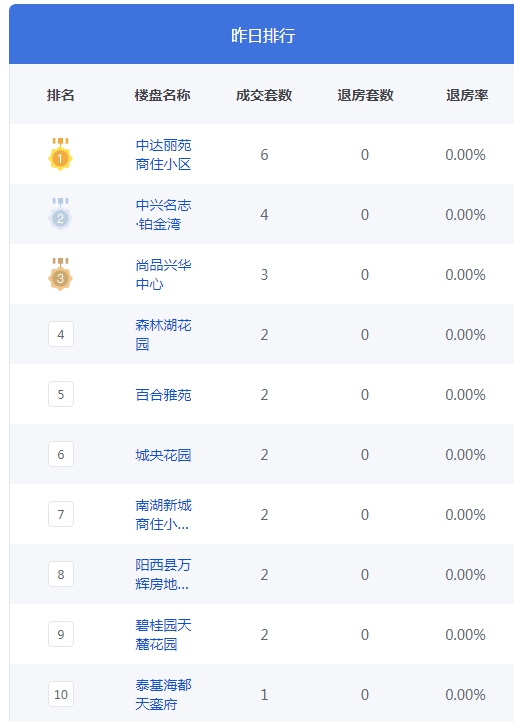This screenshot has height=722, width=514.
Task: Click the rank 9 badge
Action: click(x=61, y=635)
